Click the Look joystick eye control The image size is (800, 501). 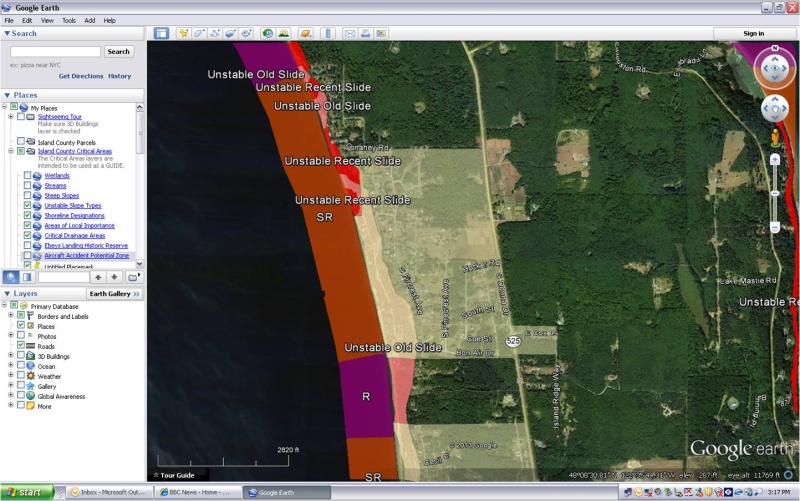pos(775,68)
